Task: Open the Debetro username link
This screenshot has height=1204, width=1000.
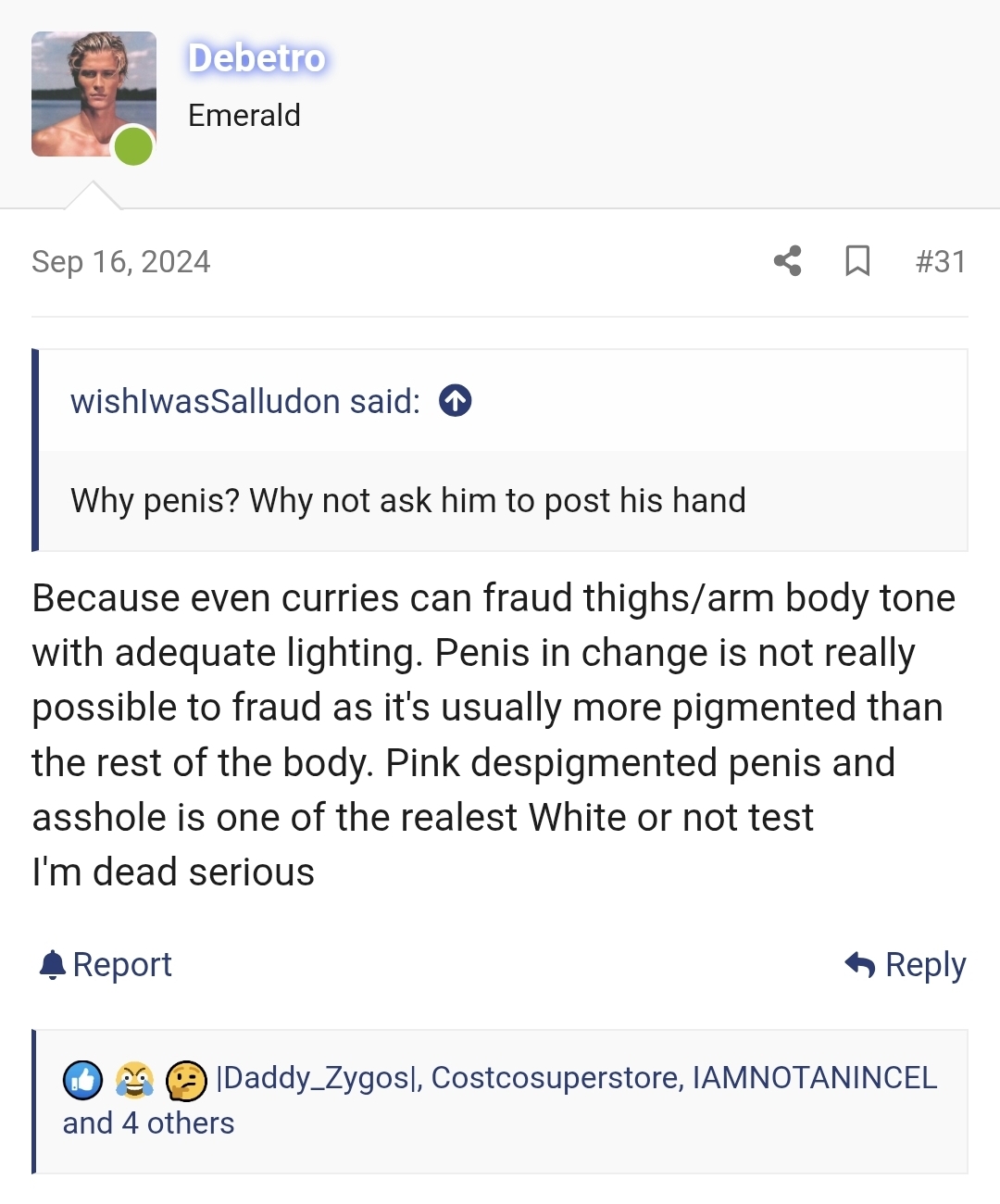Action: coord(256,57)
